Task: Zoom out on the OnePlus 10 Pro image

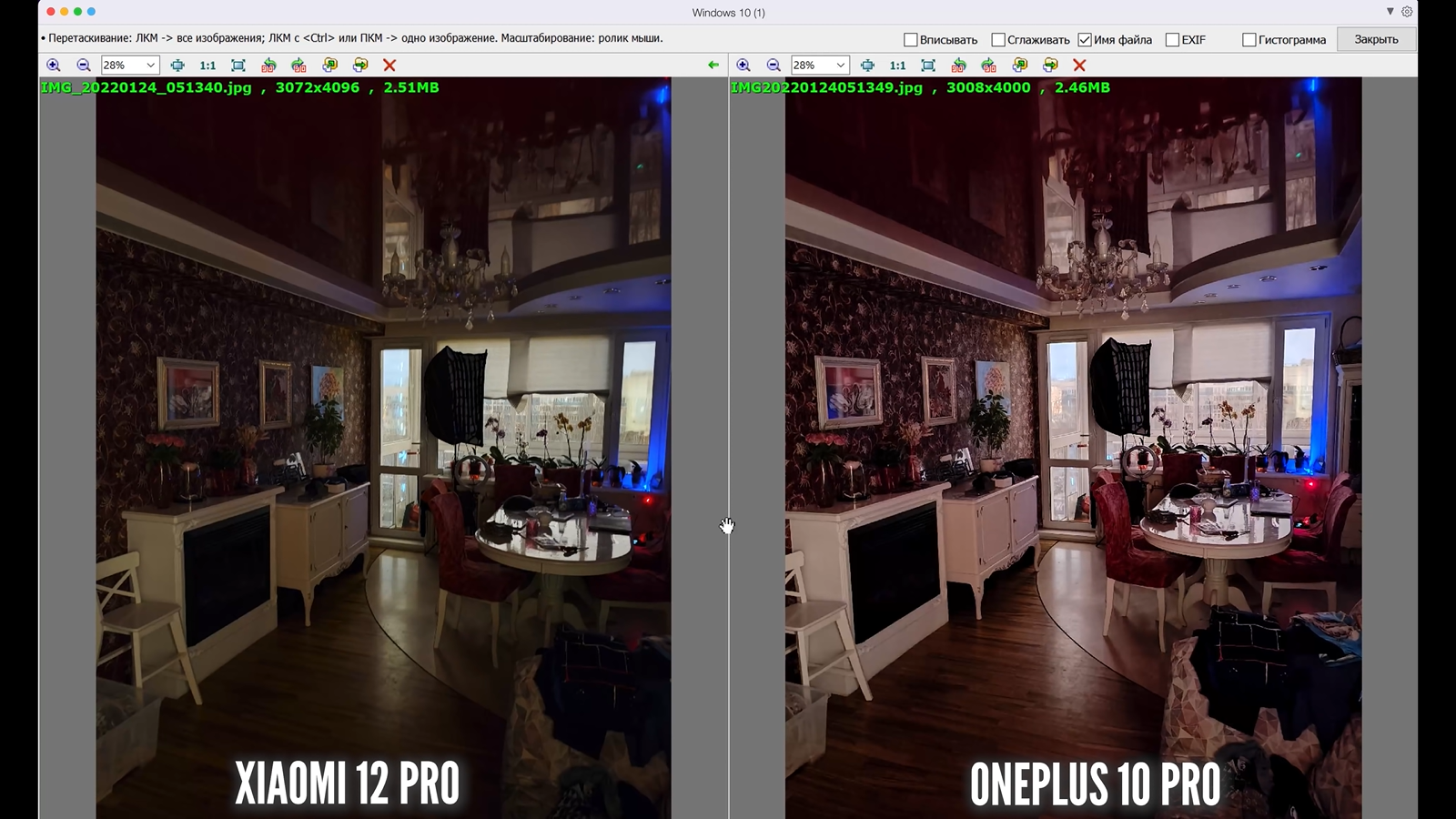Action: click(773, 66)
